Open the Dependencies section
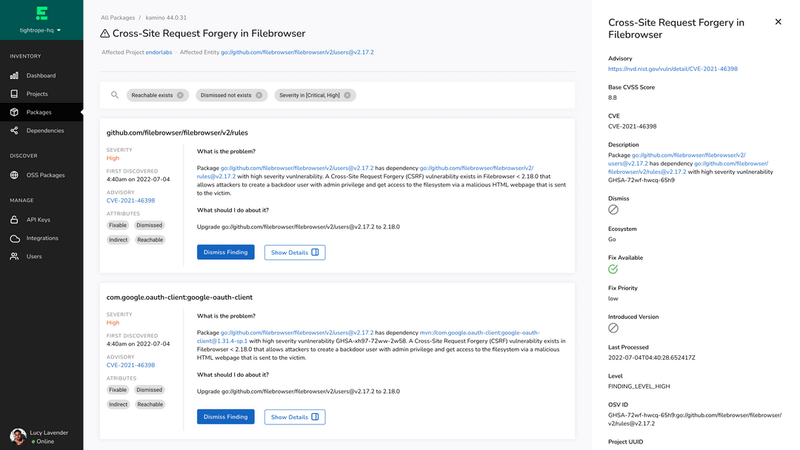Viewport: 800px width, 450px height. [x=45, y=130]
